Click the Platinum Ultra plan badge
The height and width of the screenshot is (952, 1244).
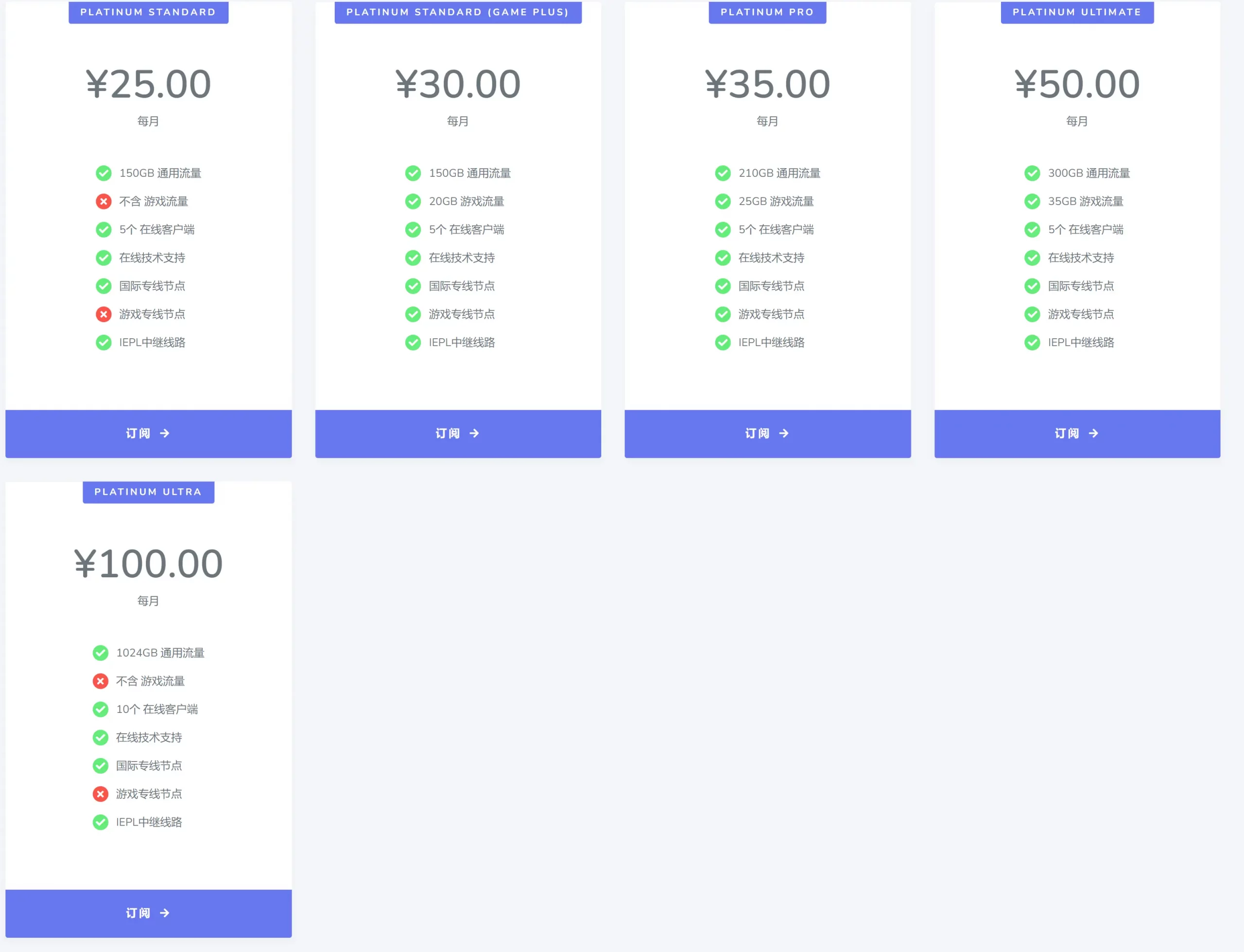pyautogui.click(x=148, y=492)
